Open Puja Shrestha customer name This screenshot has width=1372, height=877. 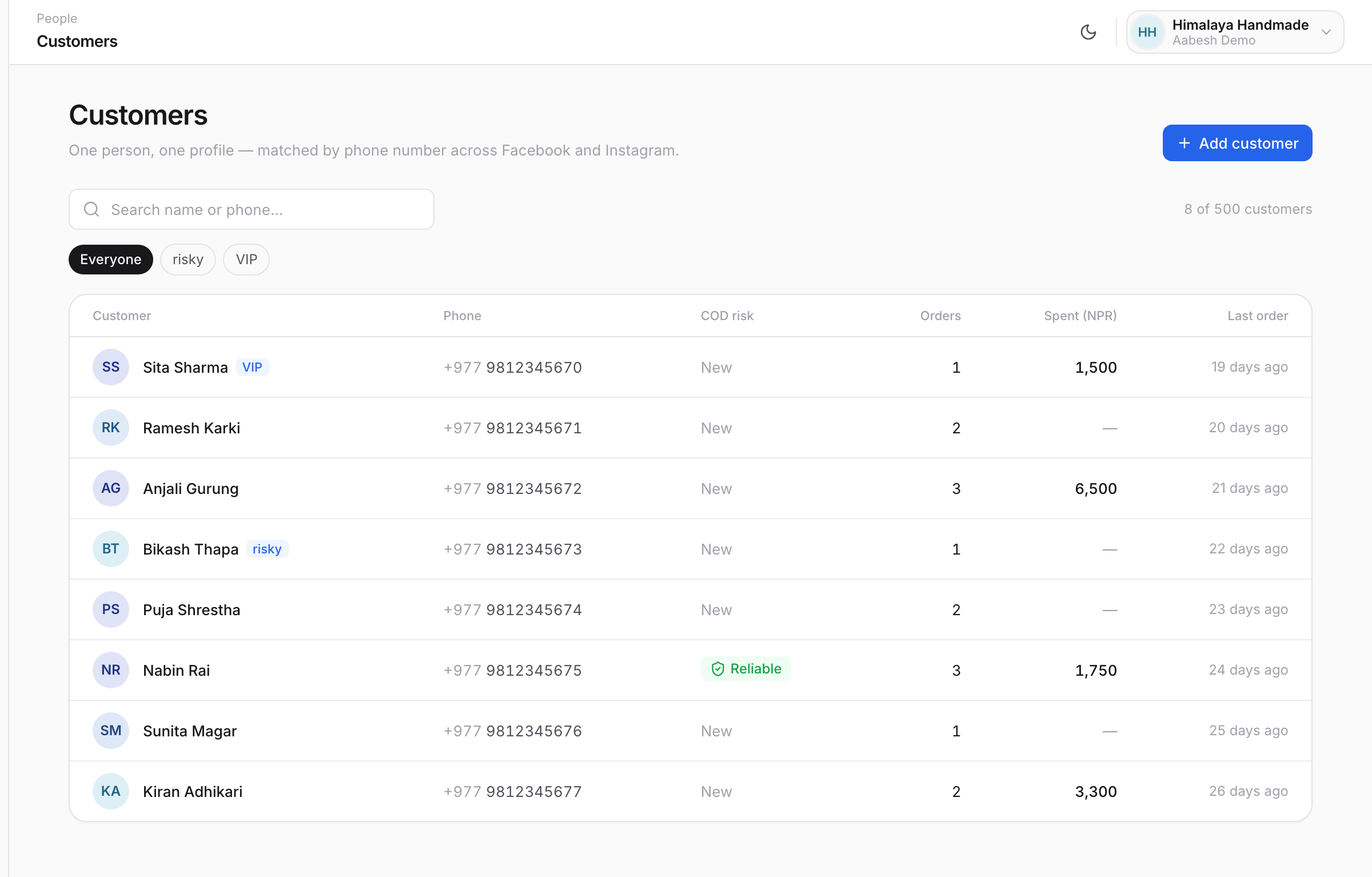(192, 610)
